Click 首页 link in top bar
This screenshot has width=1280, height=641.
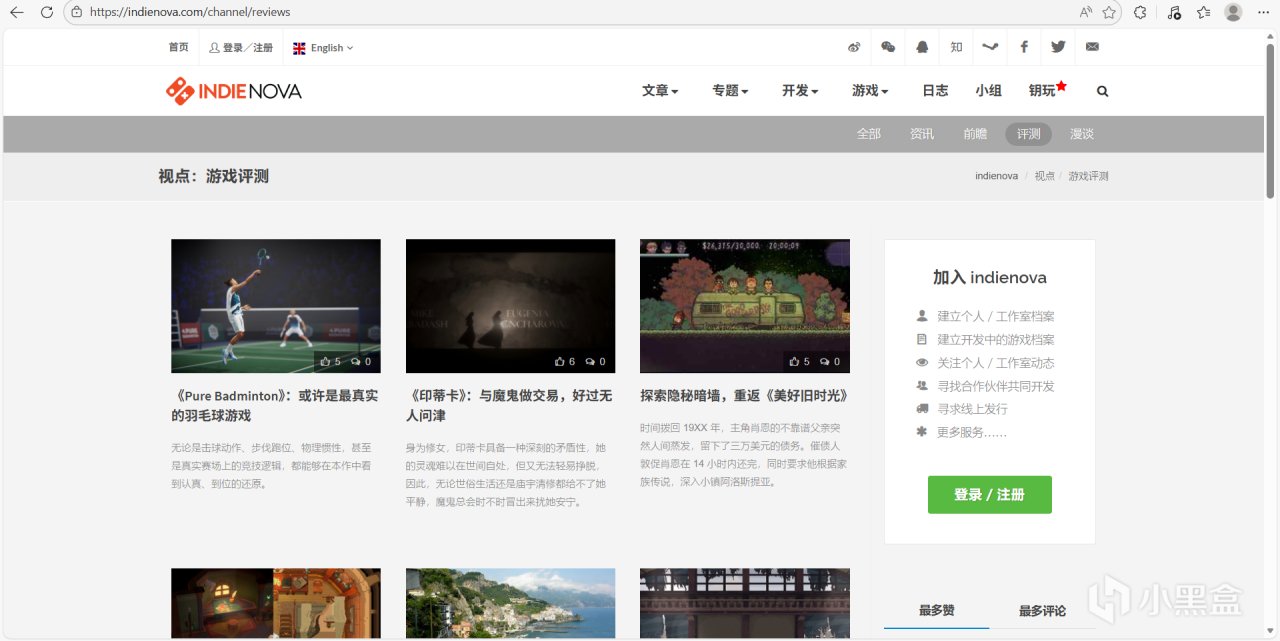pyautogui.click(x=178, y=47)
